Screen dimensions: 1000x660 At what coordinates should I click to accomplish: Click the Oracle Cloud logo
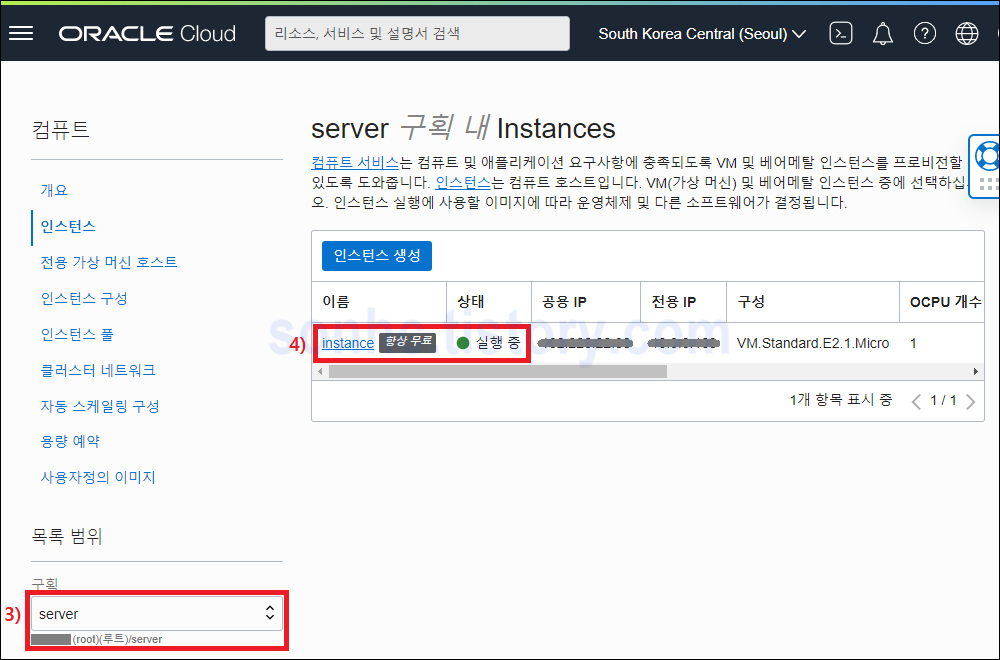coord(147,33)
